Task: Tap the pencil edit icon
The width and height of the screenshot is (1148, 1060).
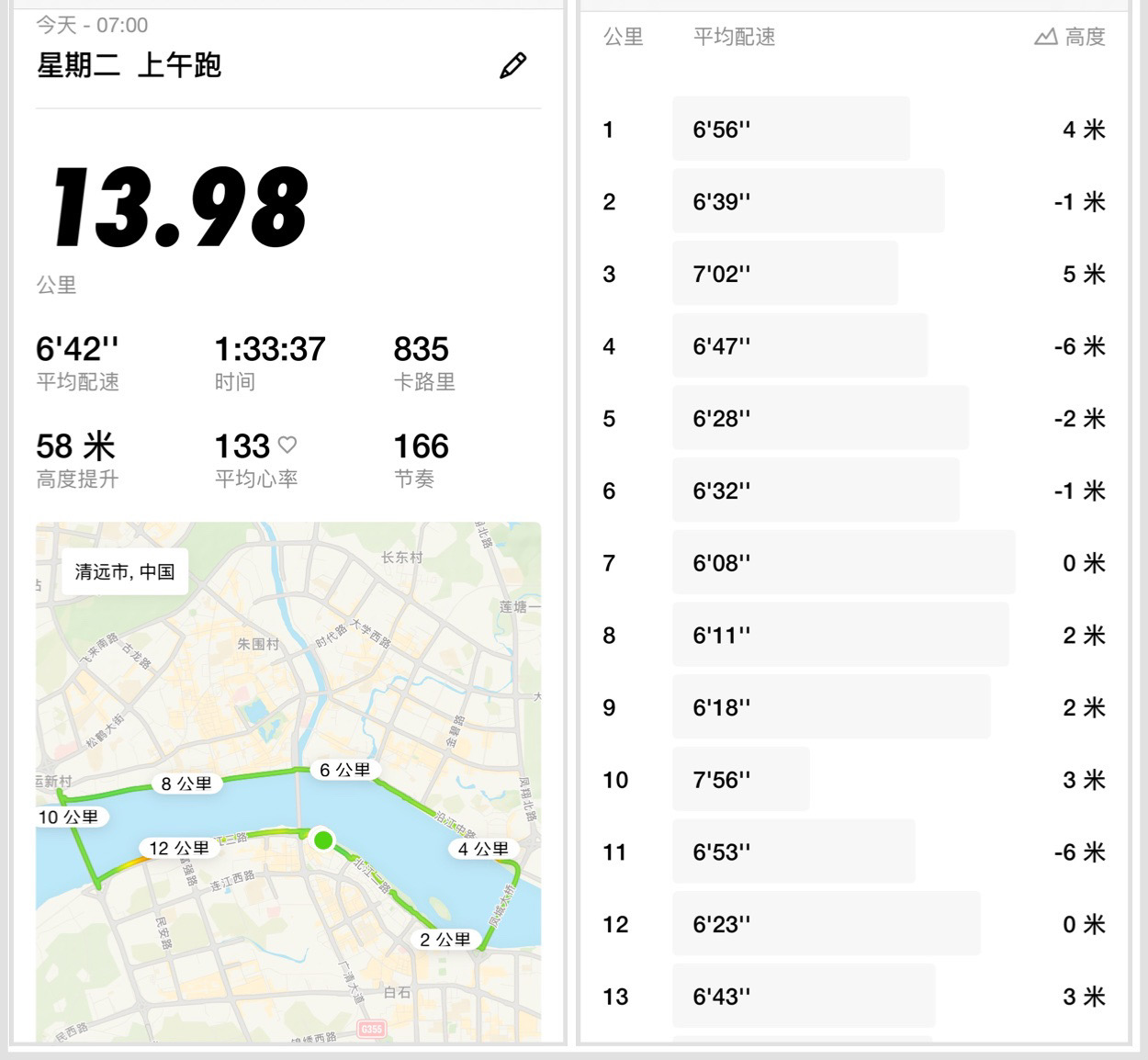Action: coord(512,66)
